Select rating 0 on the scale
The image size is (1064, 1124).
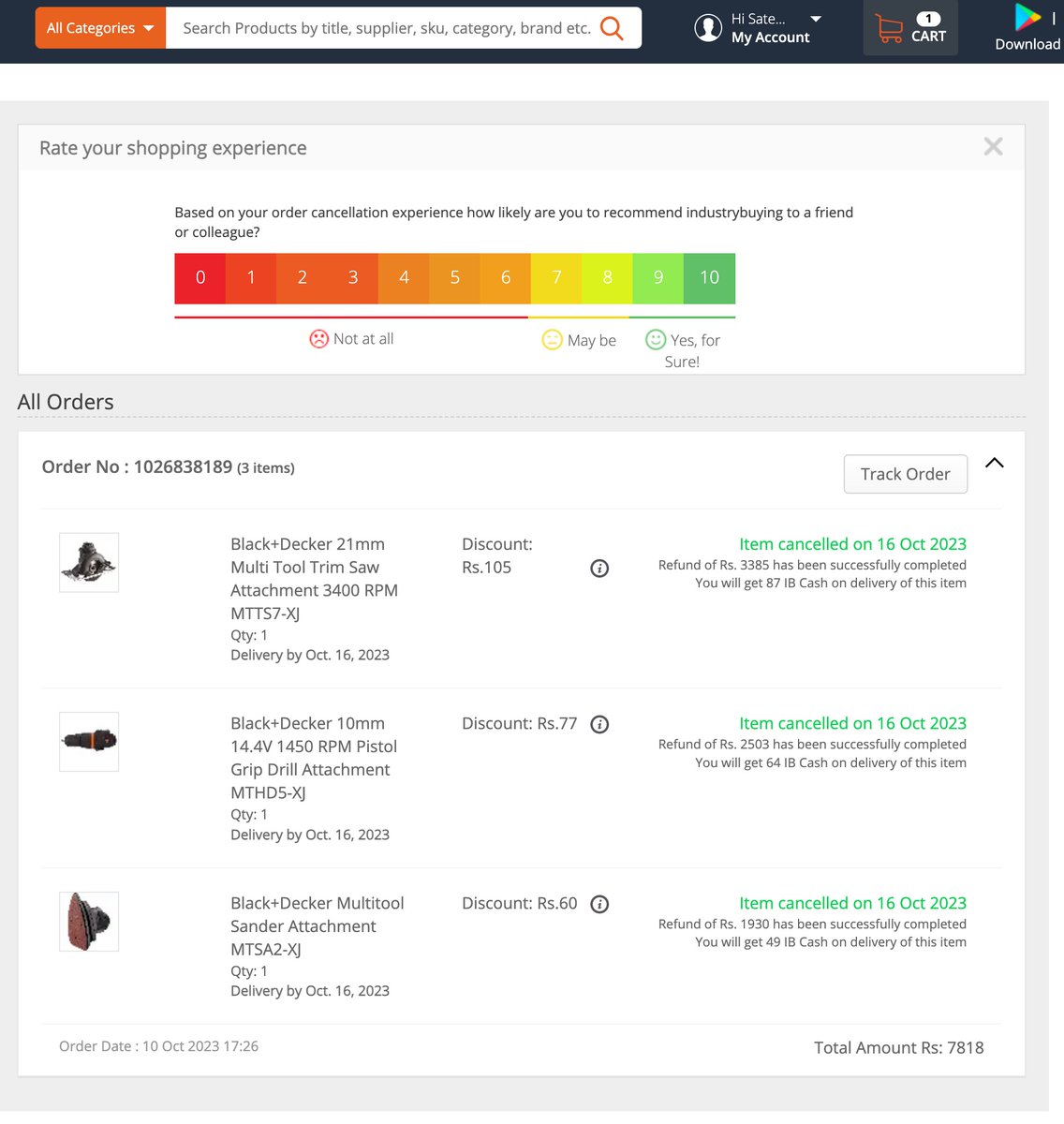pos(200,278)
